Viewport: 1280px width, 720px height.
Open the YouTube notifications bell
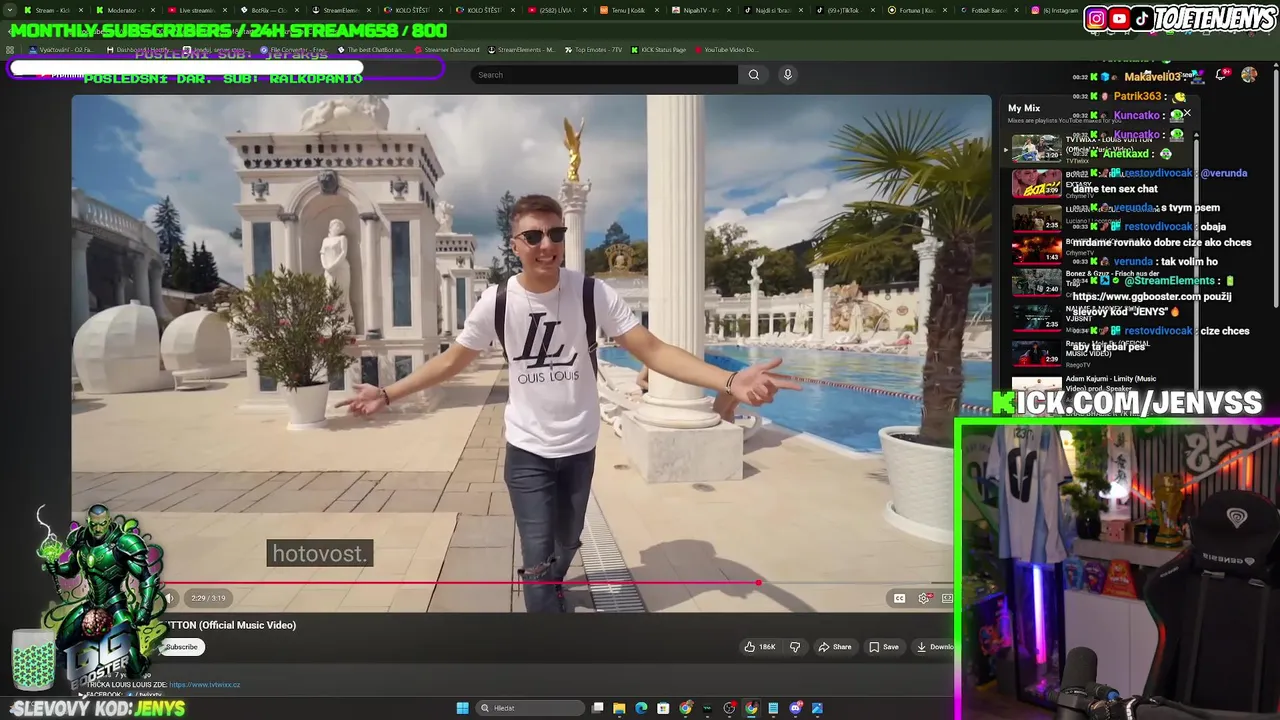pos(1222,74)
